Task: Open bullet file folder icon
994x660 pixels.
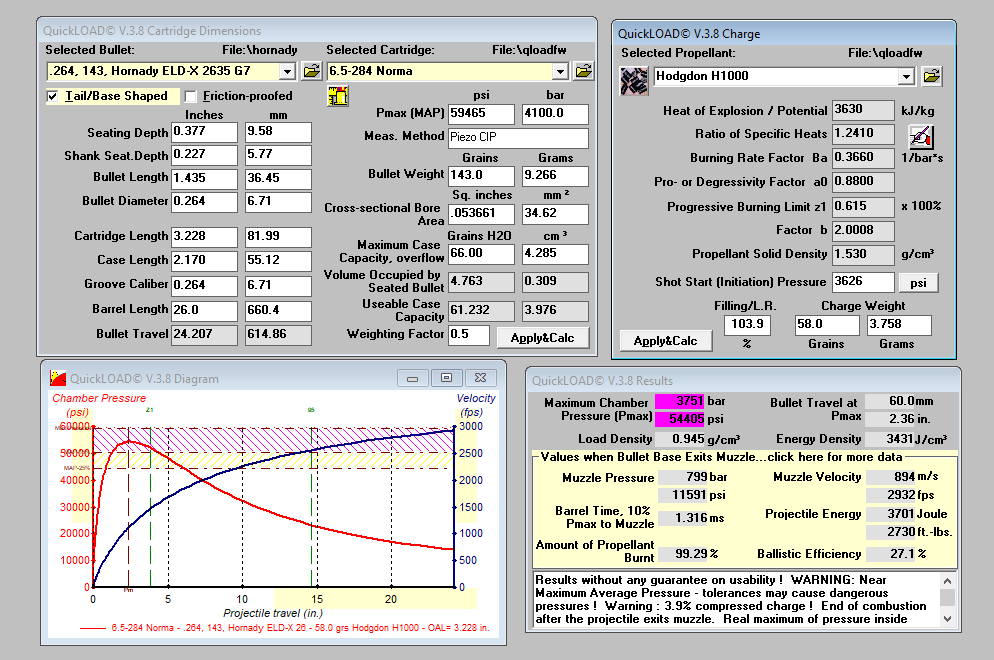Action: pos(311,71)
